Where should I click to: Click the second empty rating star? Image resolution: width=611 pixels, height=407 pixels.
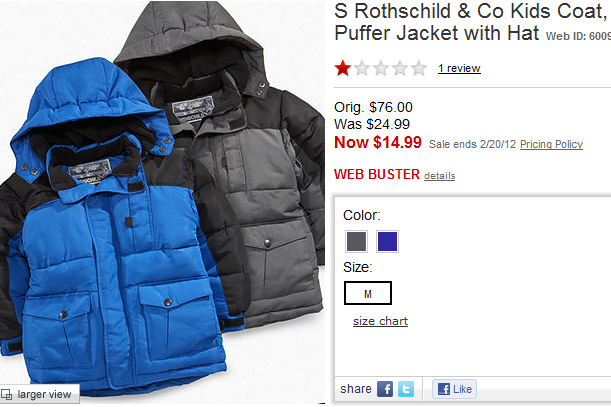pyautogui.click(x=362, y=68)
